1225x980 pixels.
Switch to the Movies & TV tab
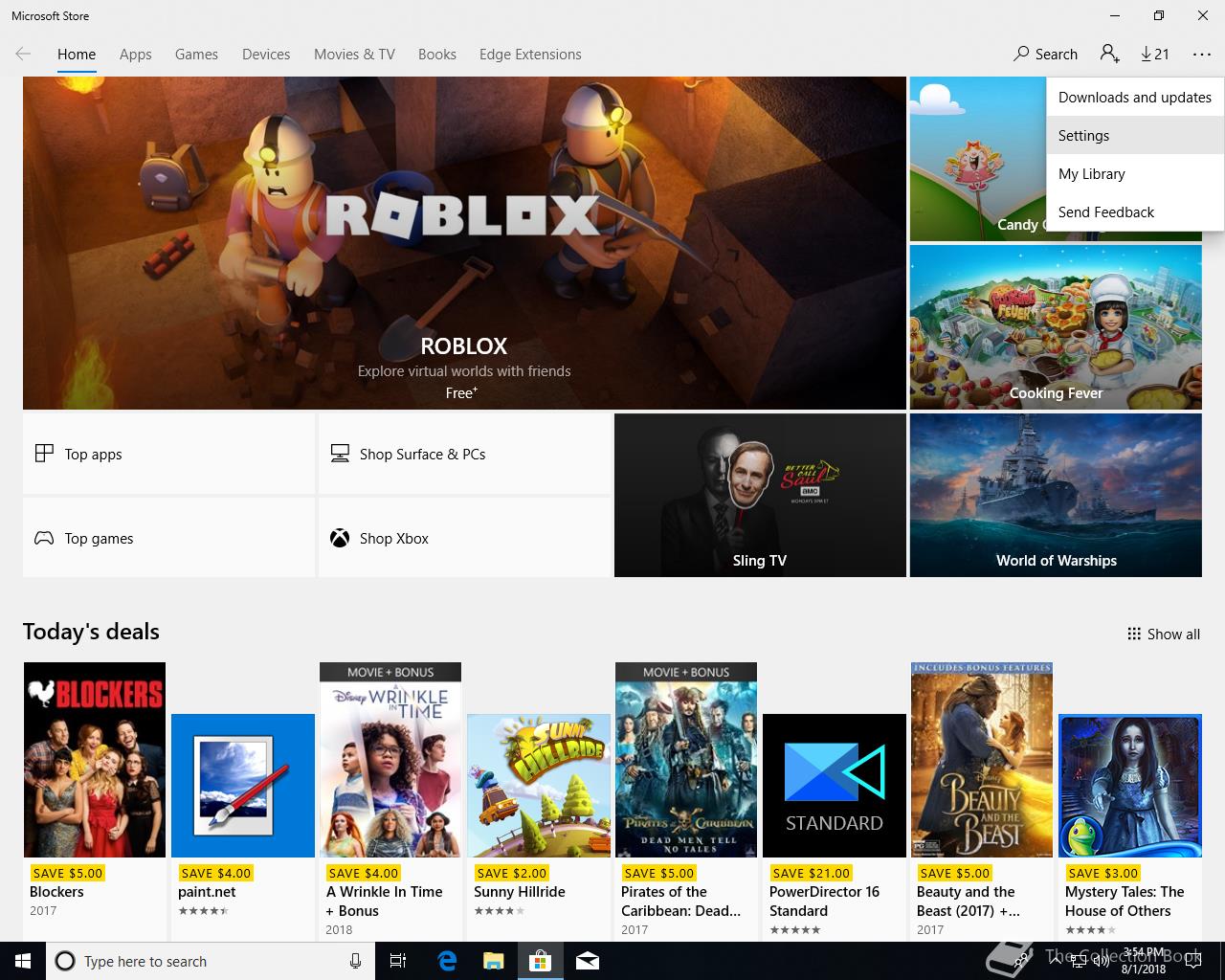point(354,55)
